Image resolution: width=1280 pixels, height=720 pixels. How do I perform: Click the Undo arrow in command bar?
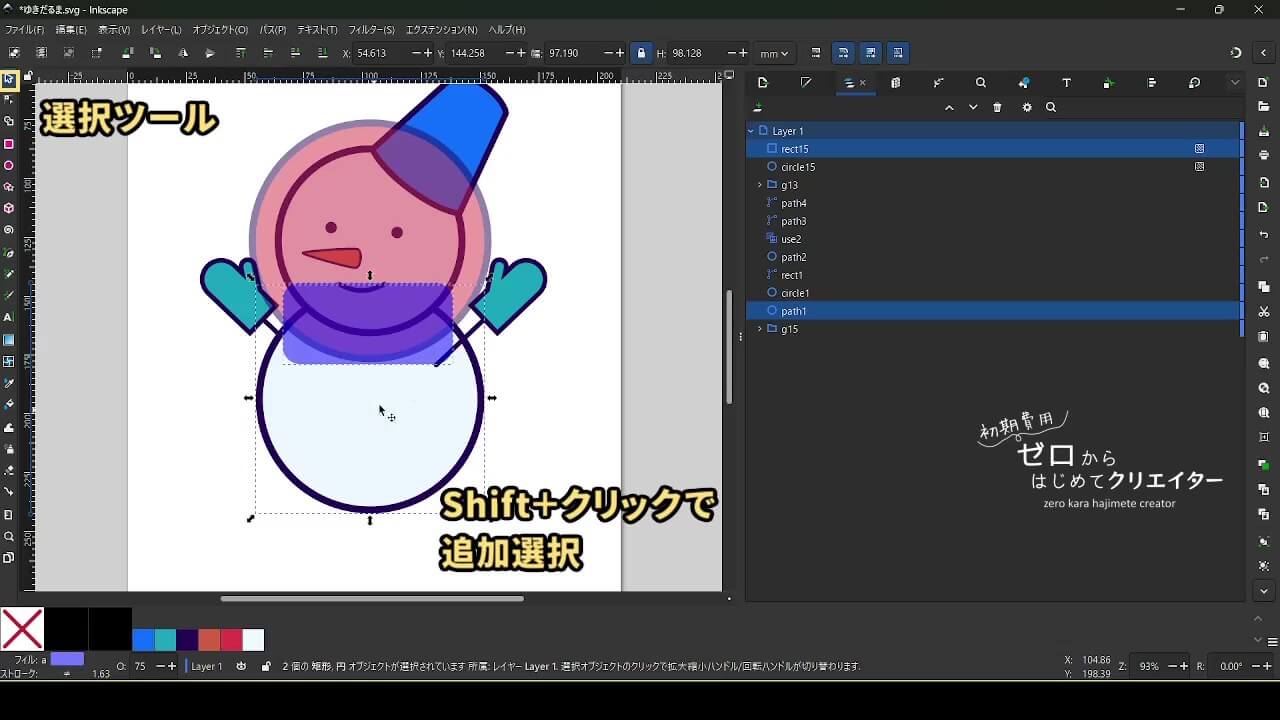1264,235
